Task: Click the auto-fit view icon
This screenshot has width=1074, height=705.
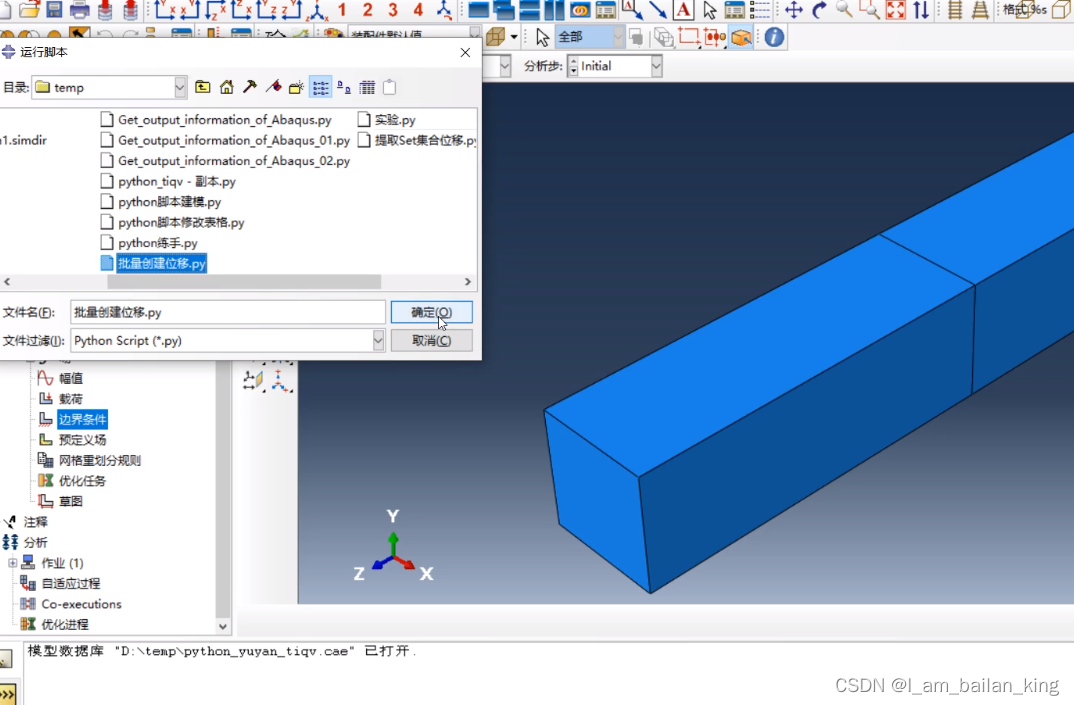Action: [x=896, y=10]
